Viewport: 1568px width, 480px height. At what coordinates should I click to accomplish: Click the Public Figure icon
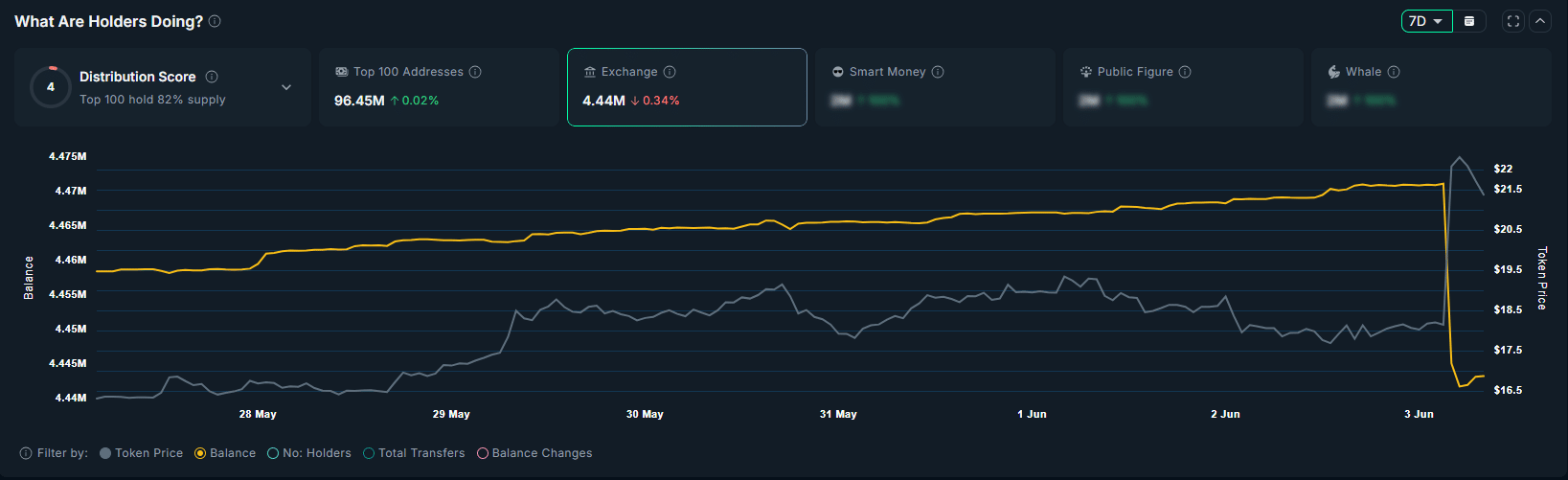1085,72
